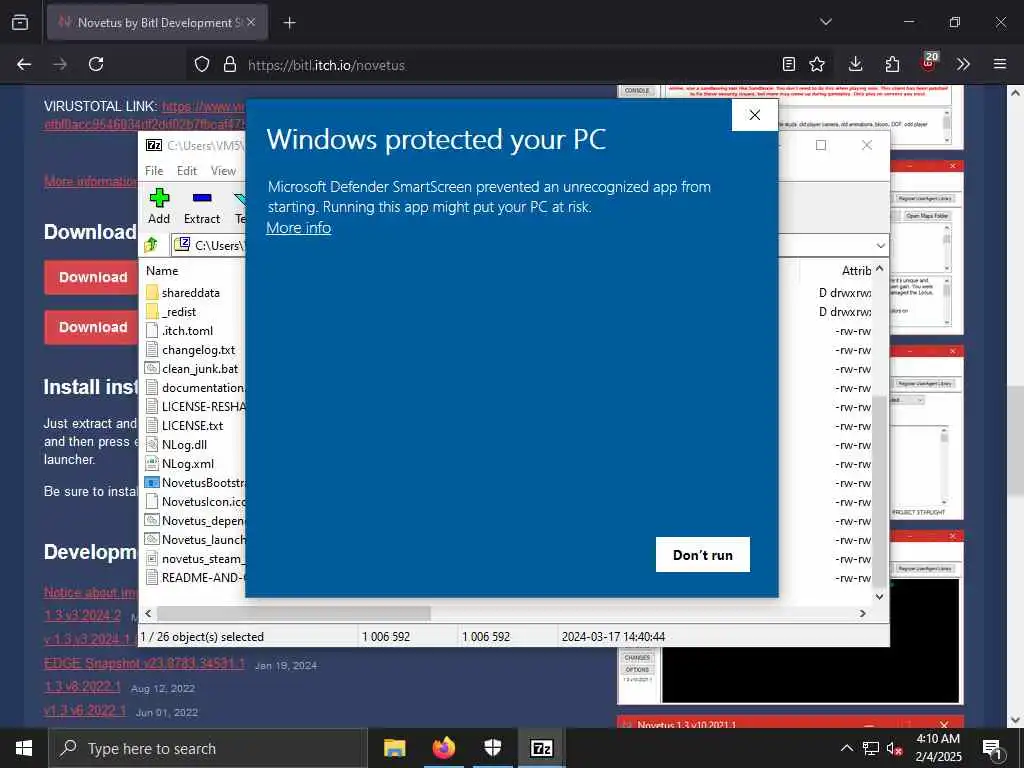The image size is (1024, 768).
Task: Click the padlock site info icon
Action: 229,64
